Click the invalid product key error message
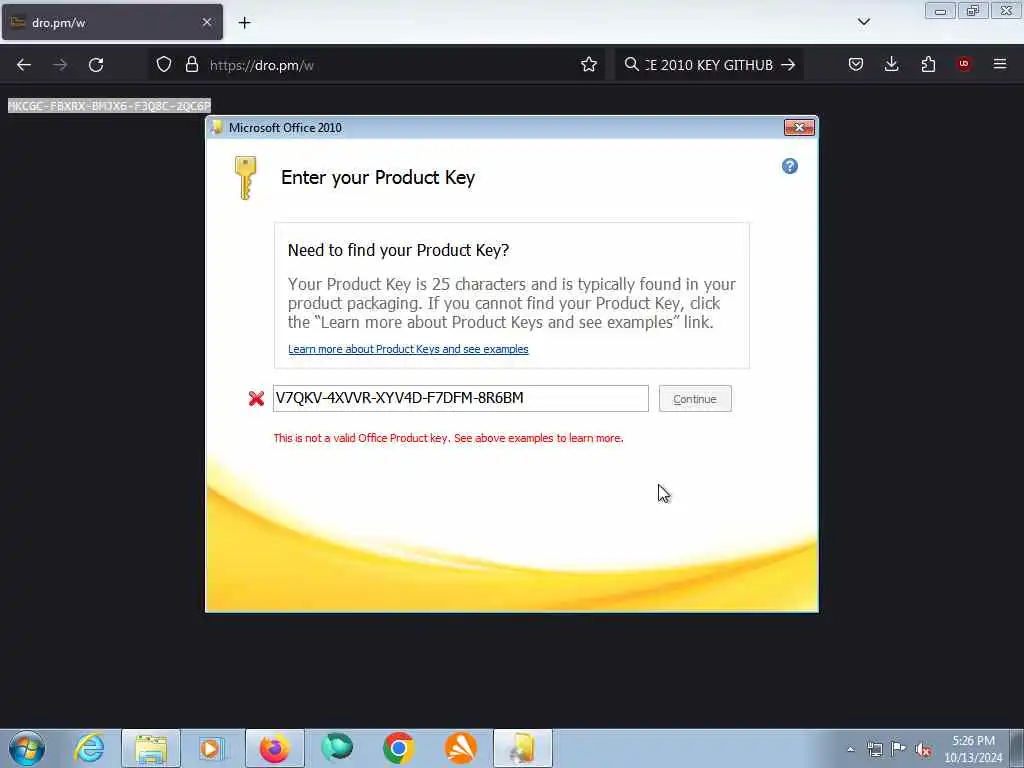 click(448, 438)
